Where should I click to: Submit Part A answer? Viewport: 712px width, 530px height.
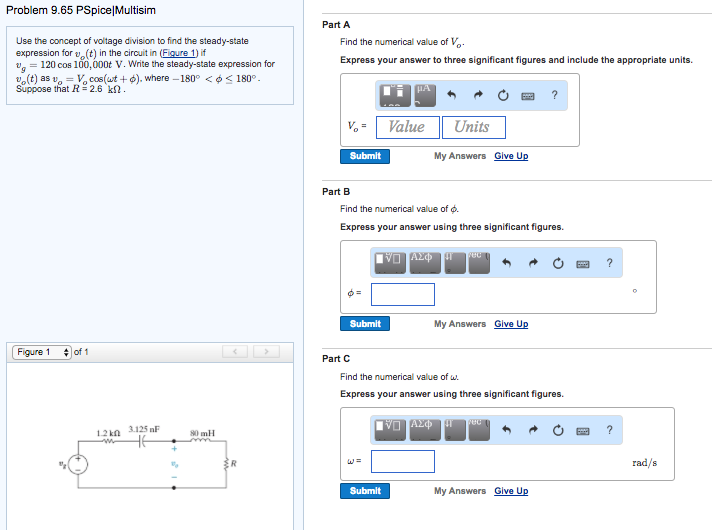click(365, 156)
